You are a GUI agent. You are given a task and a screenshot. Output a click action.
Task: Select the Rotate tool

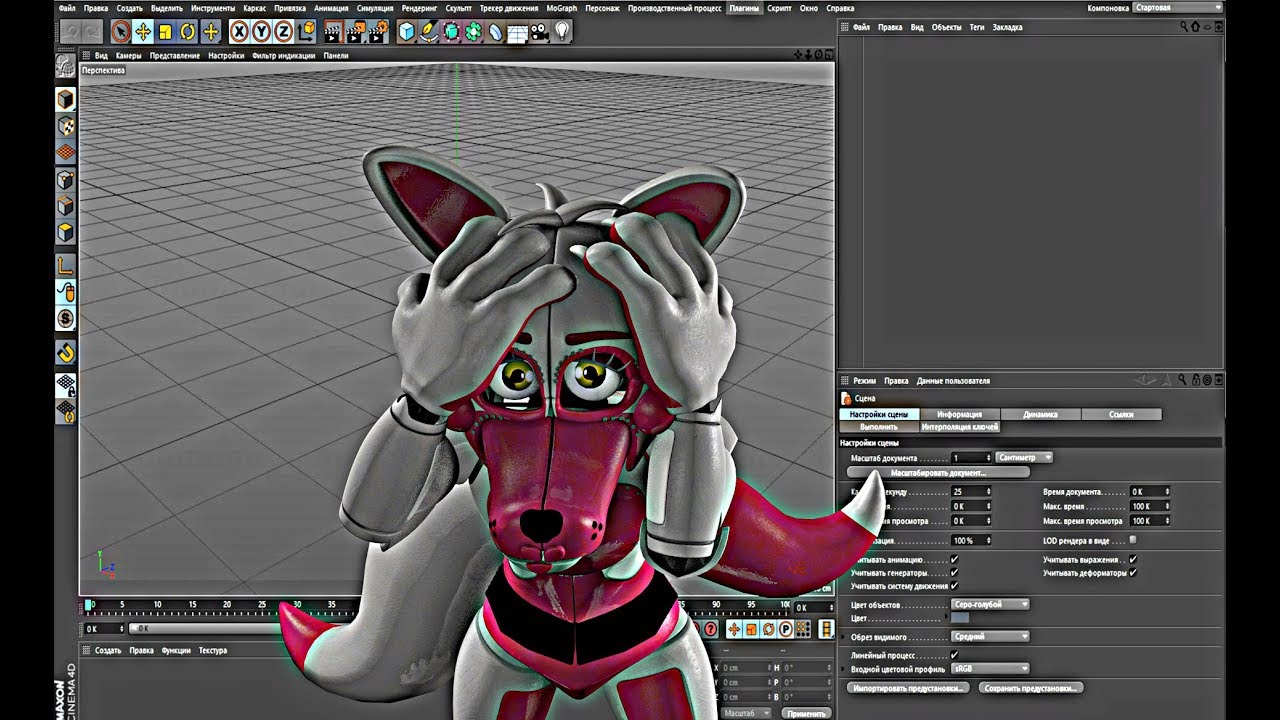(188, 32)
